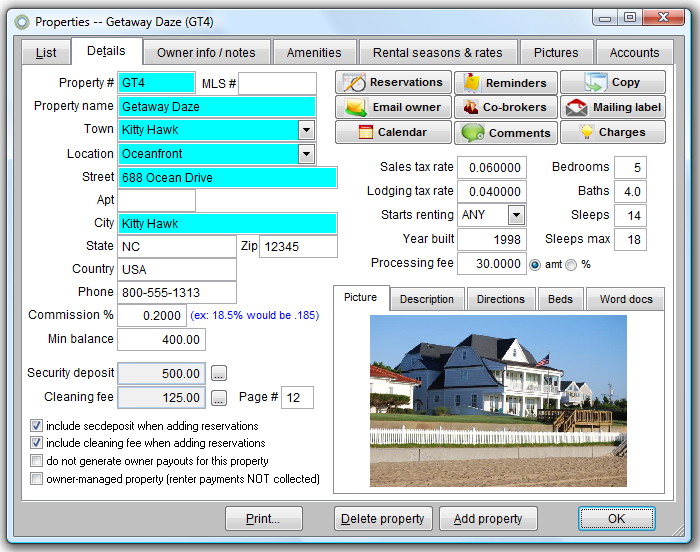Switch to the List tab

[46, 53]
